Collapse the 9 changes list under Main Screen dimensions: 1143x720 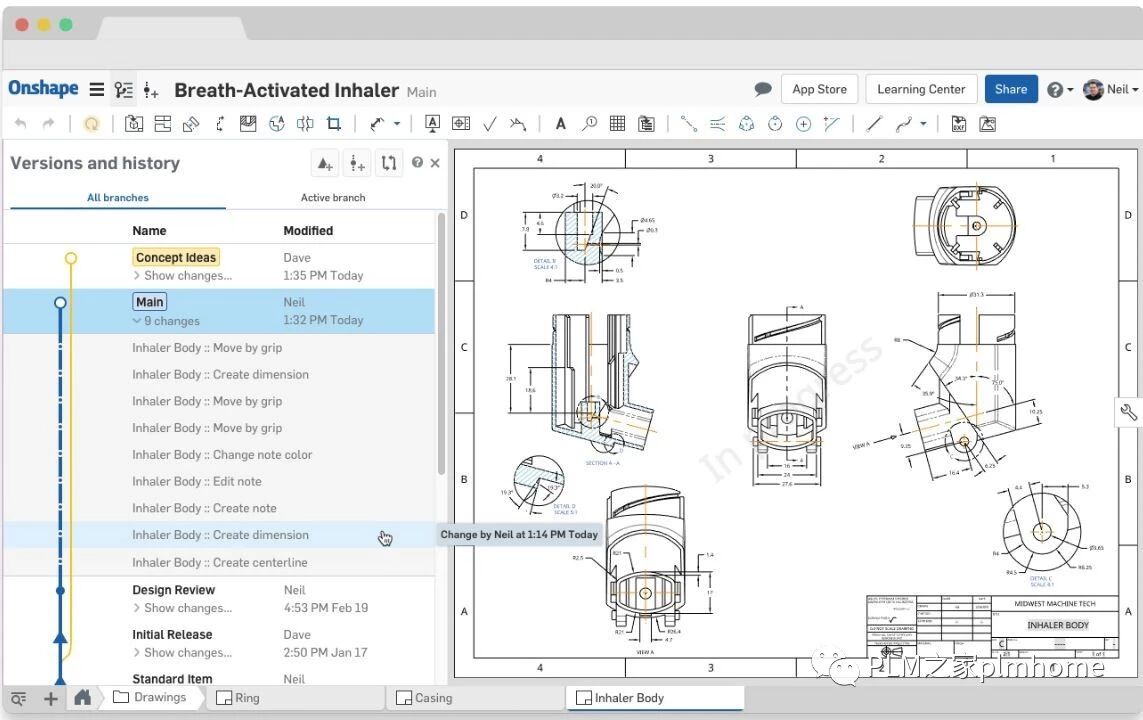(165, 321)
